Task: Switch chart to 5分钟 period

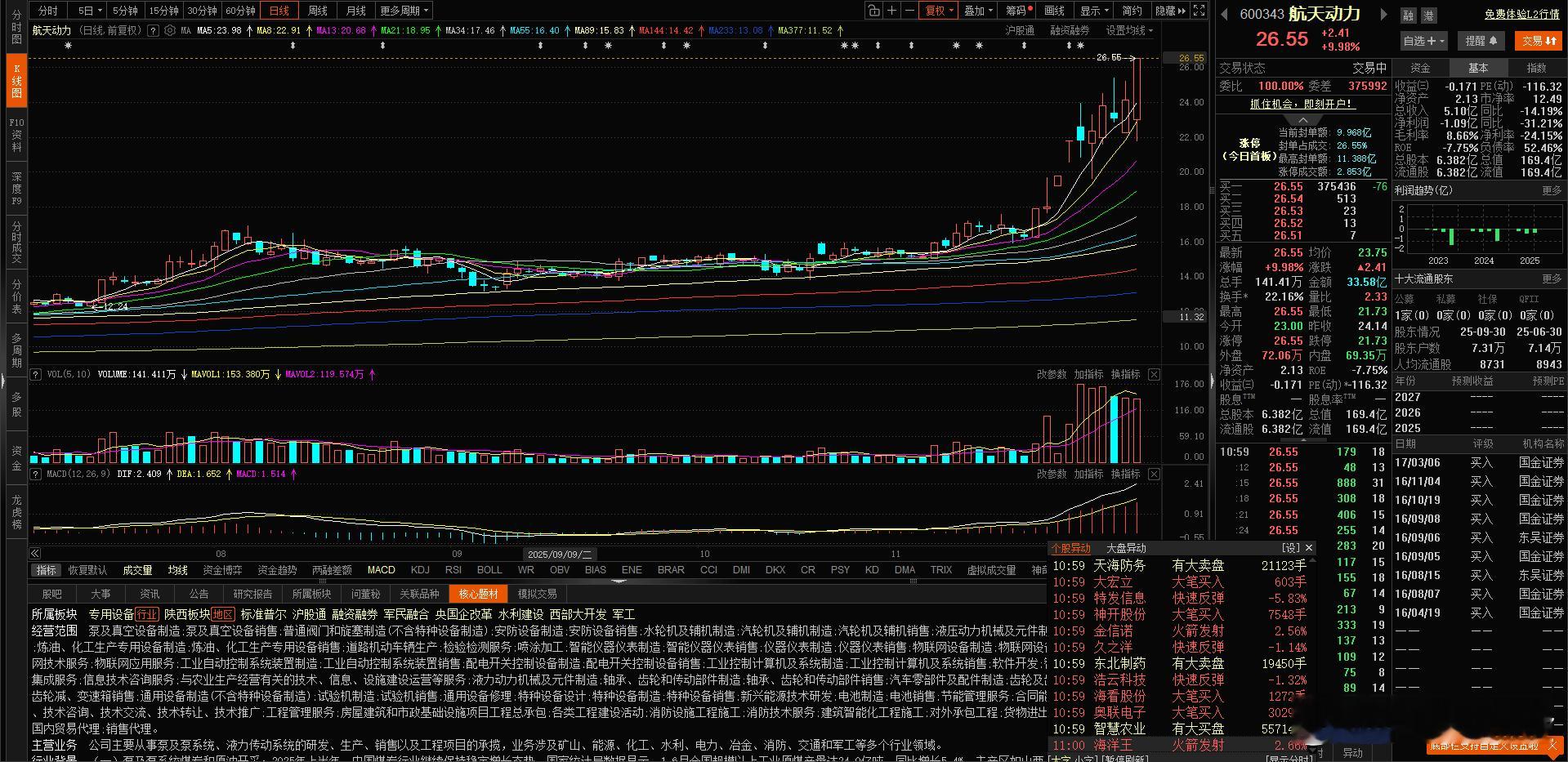Action: [x=125, y=11]
